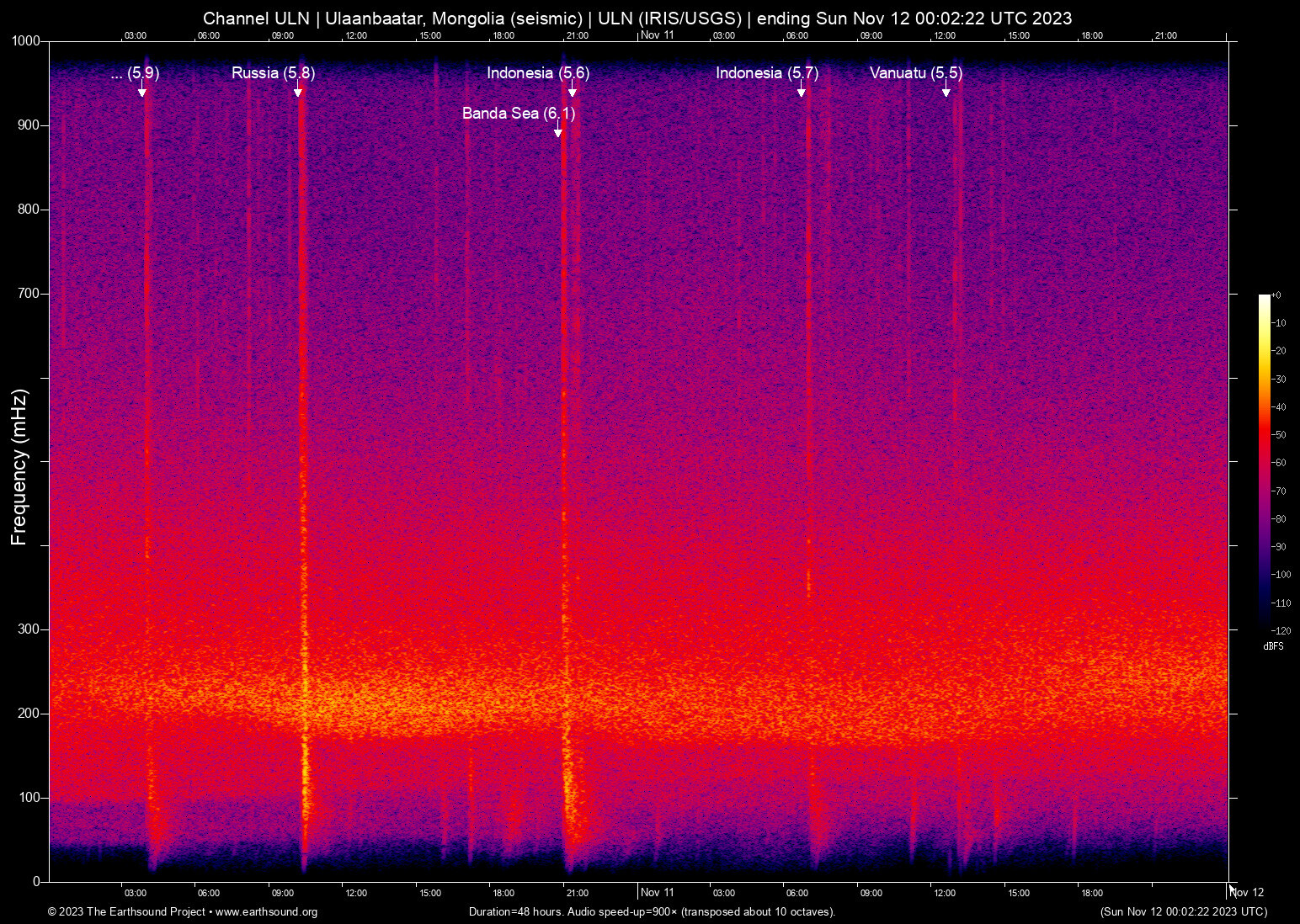Select the Russia (5.8) earthquake label
The height and width of the screenshot is (924, 1300).
click(273, 73)
